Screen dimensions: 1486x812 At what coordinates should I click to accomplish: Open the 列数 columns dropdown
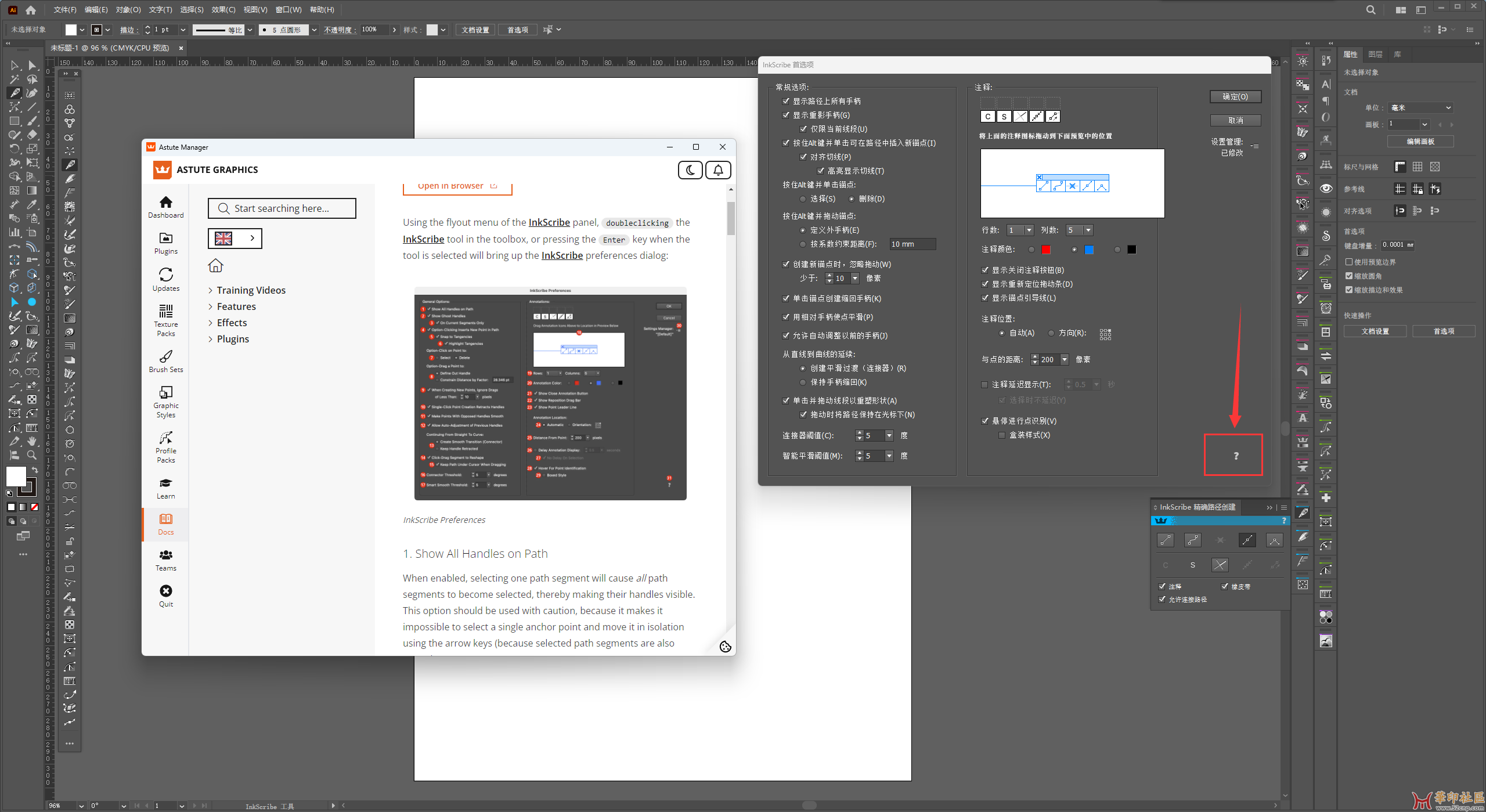(x=1088, y=230)
